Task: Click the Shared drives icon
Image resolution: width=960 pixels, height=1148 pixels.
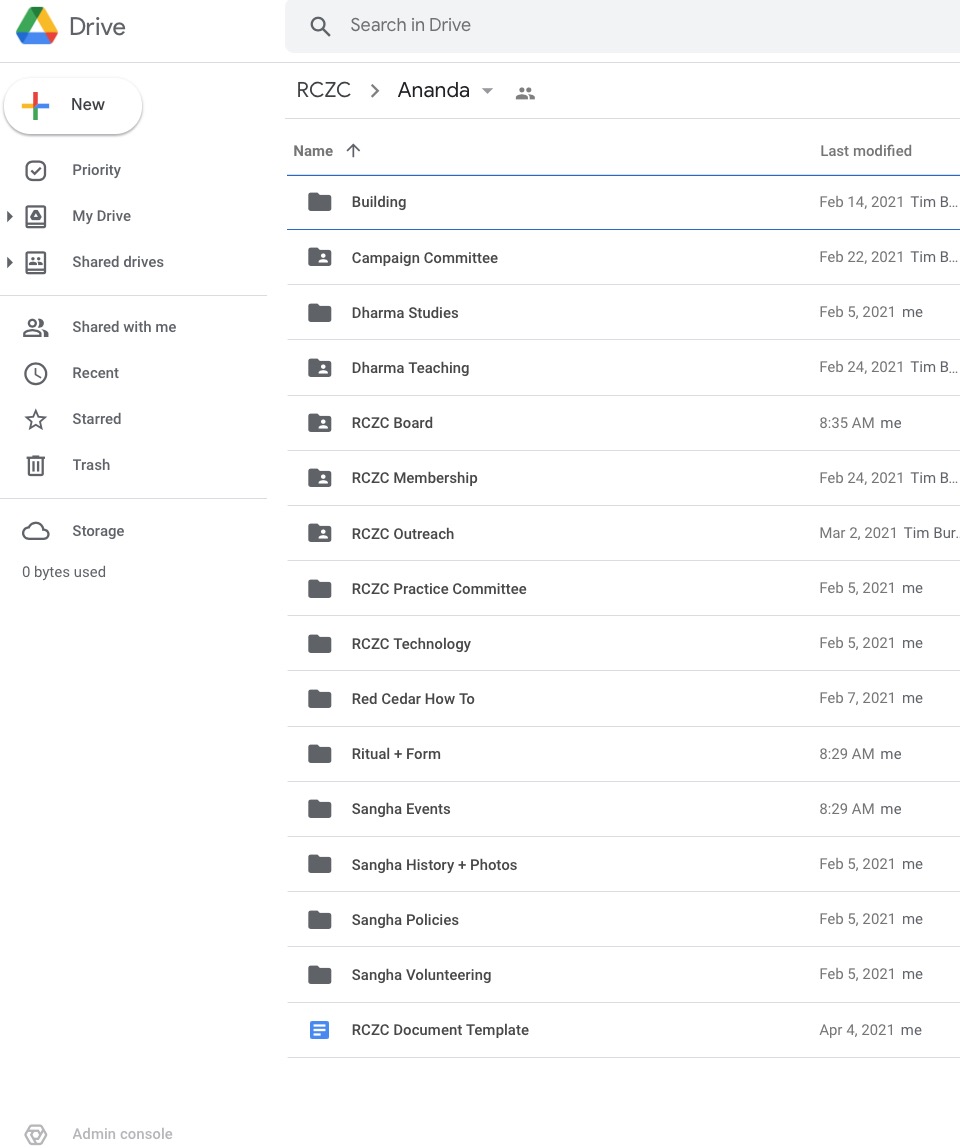Action: coord(36,262)
